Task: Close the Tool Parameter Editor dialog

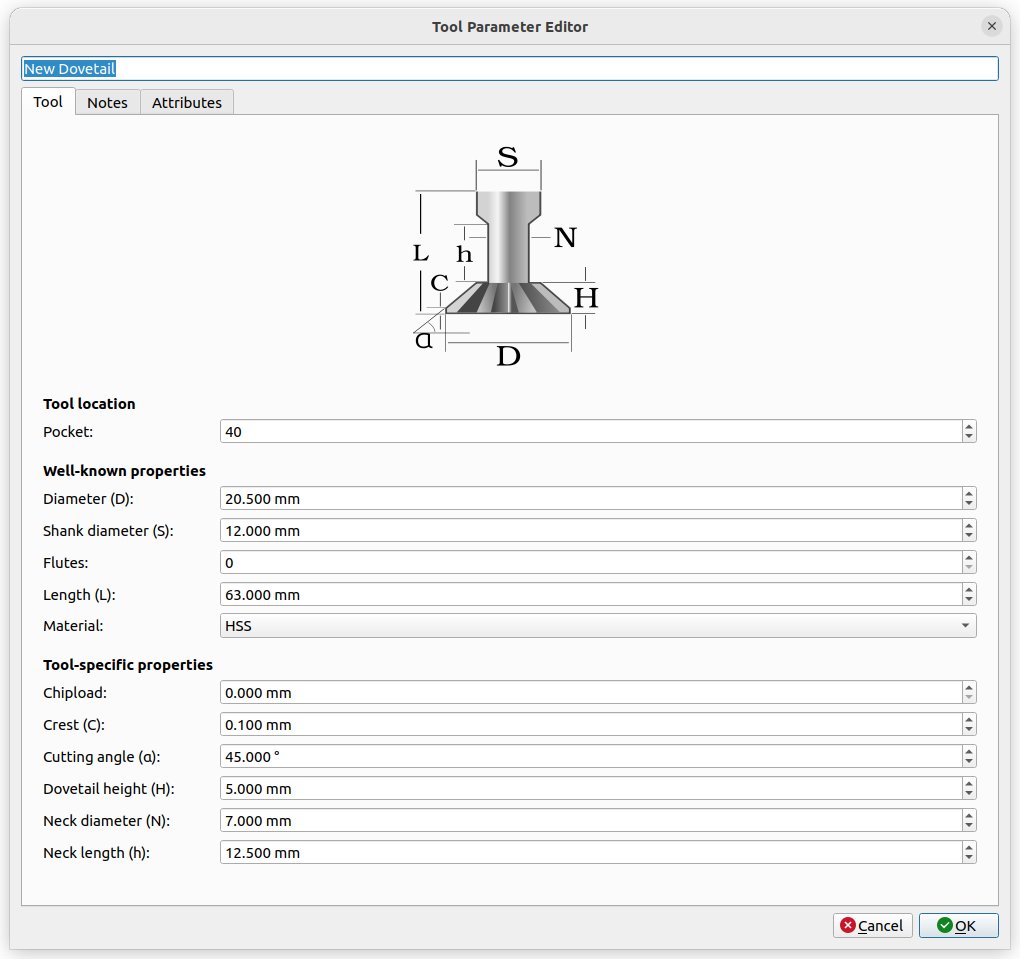Action: point(991,26)
